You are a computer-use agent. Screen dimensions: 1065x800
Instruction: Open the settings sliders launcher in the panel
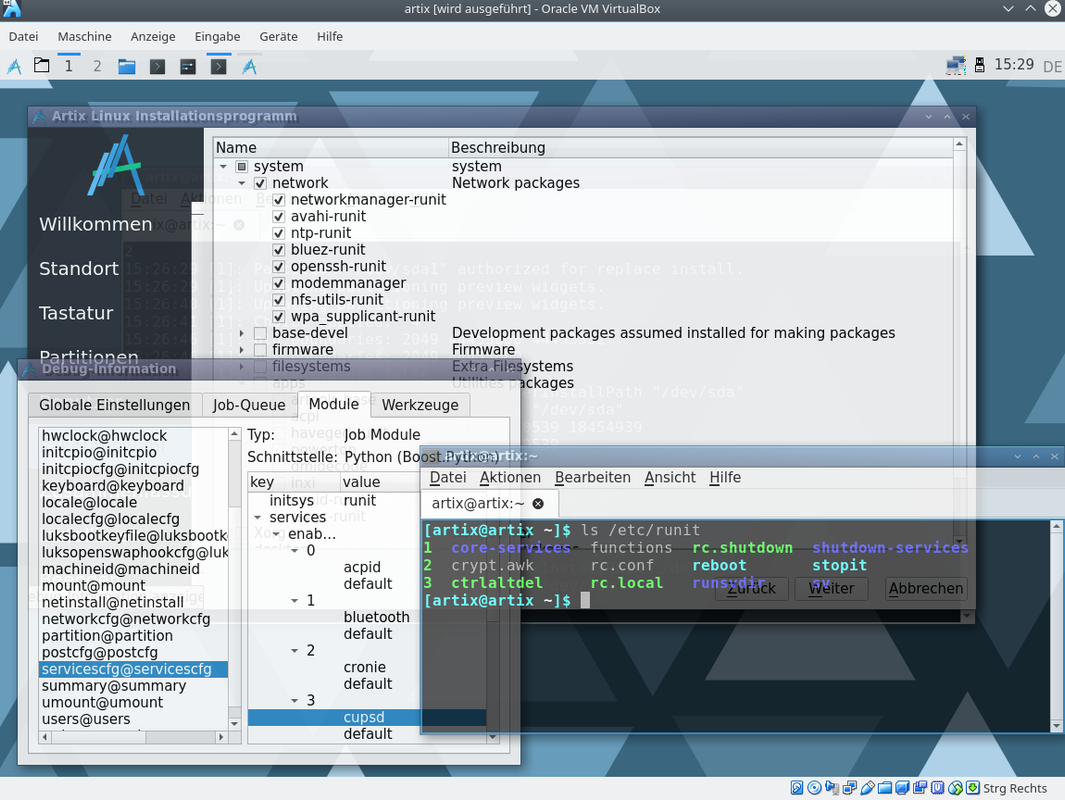(x=187, y=67)
